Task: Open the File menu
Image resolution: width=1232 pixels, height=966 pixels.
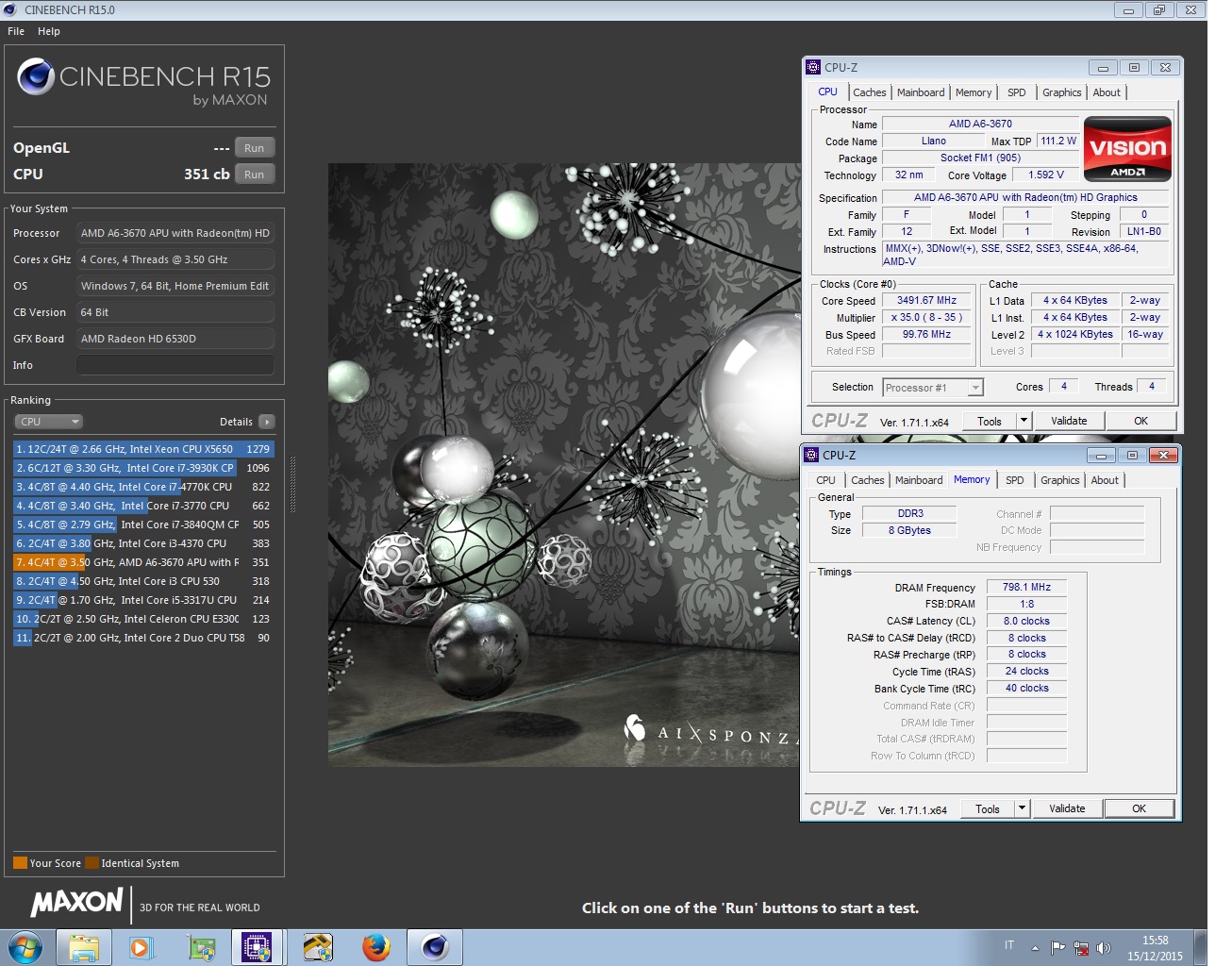Action: 16,31
